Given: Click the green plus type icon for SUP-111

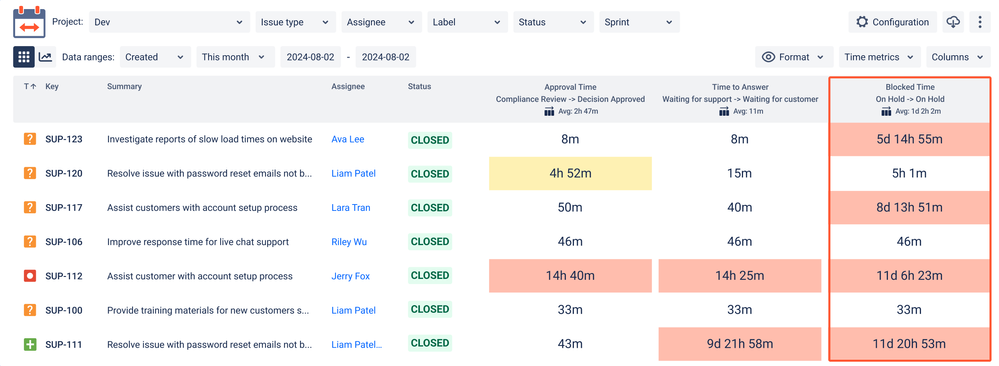Looking at the screenshot, I should [x=29, y=344].
